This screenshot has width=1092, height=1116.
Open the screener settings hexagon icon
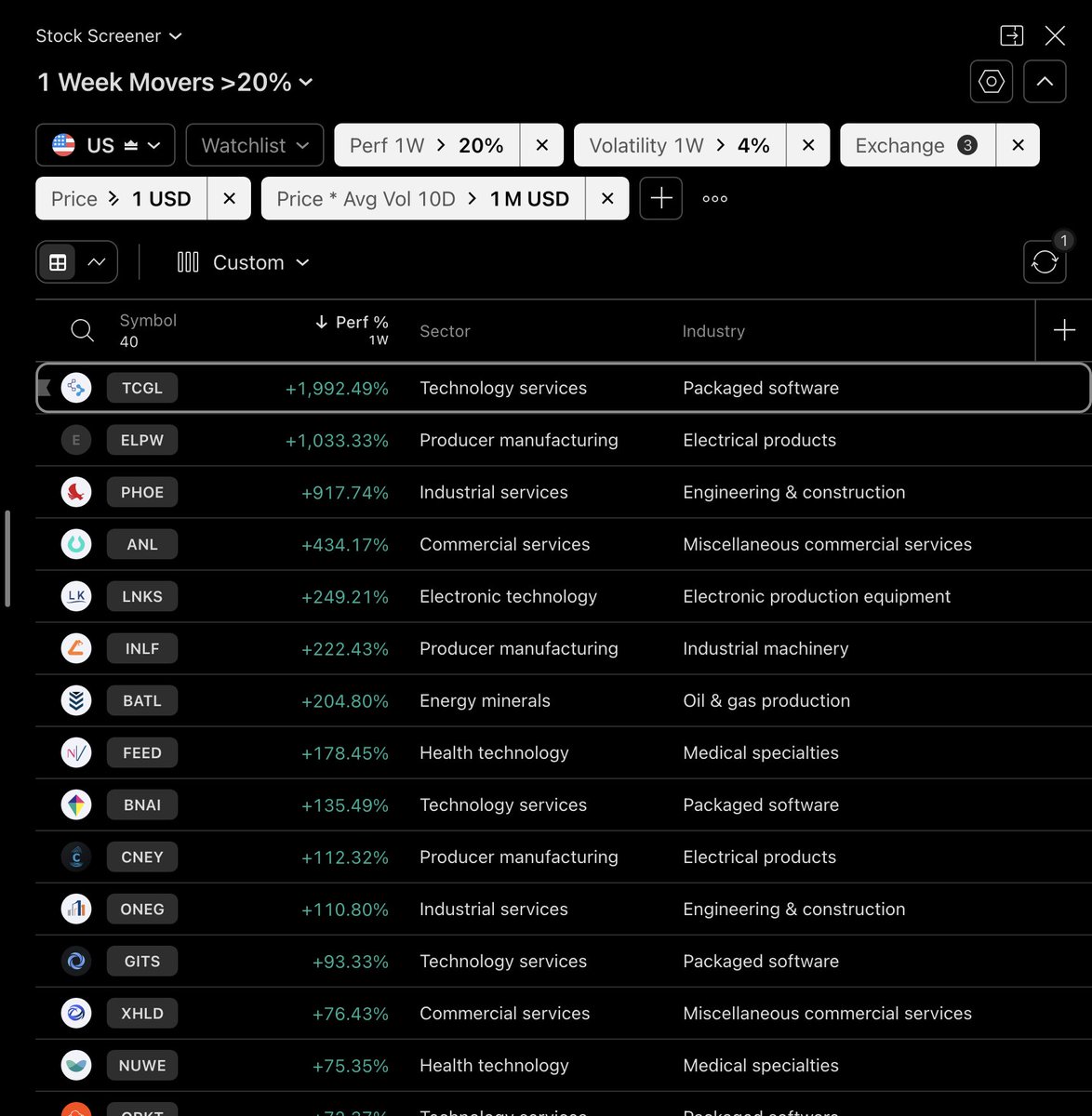pyautogui.click(x=992, y=82)
